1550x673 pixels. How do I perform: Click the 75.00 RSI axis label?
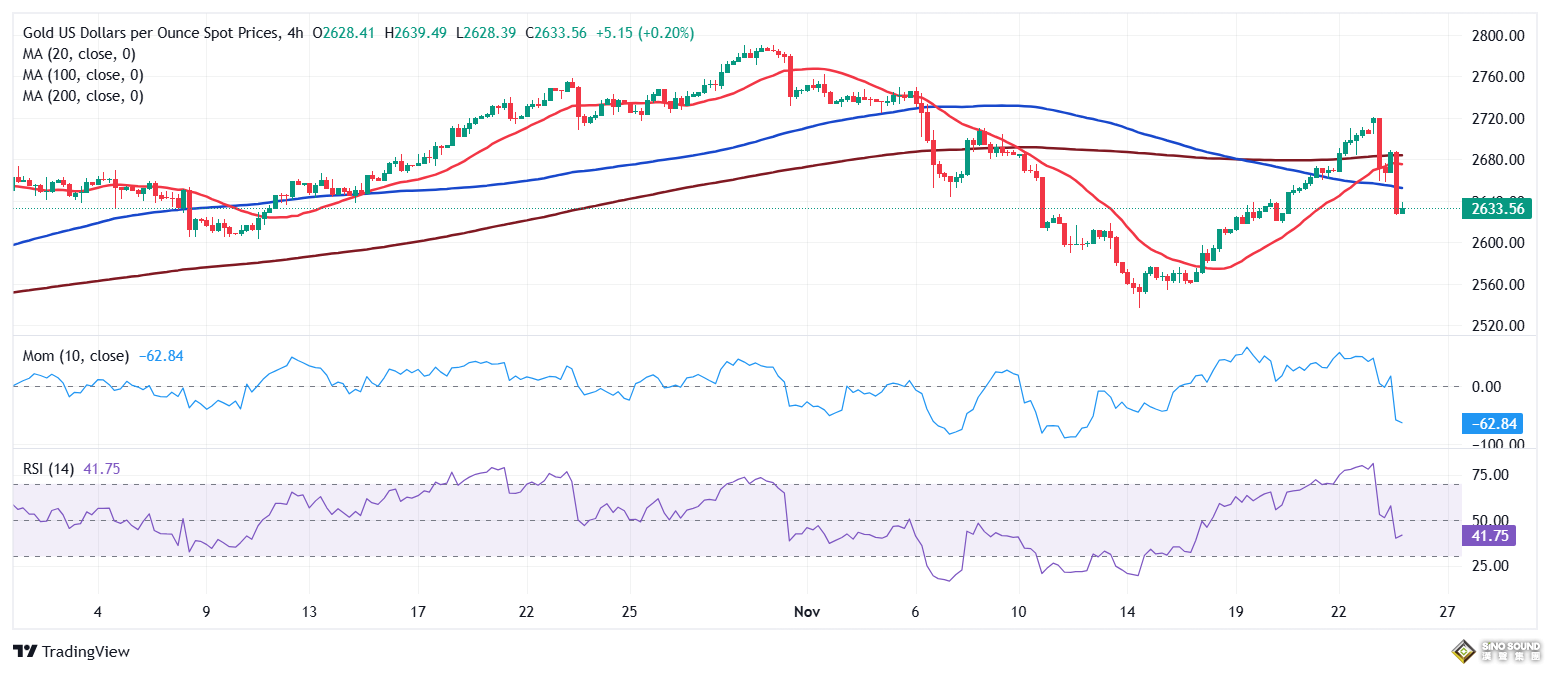1492,475
